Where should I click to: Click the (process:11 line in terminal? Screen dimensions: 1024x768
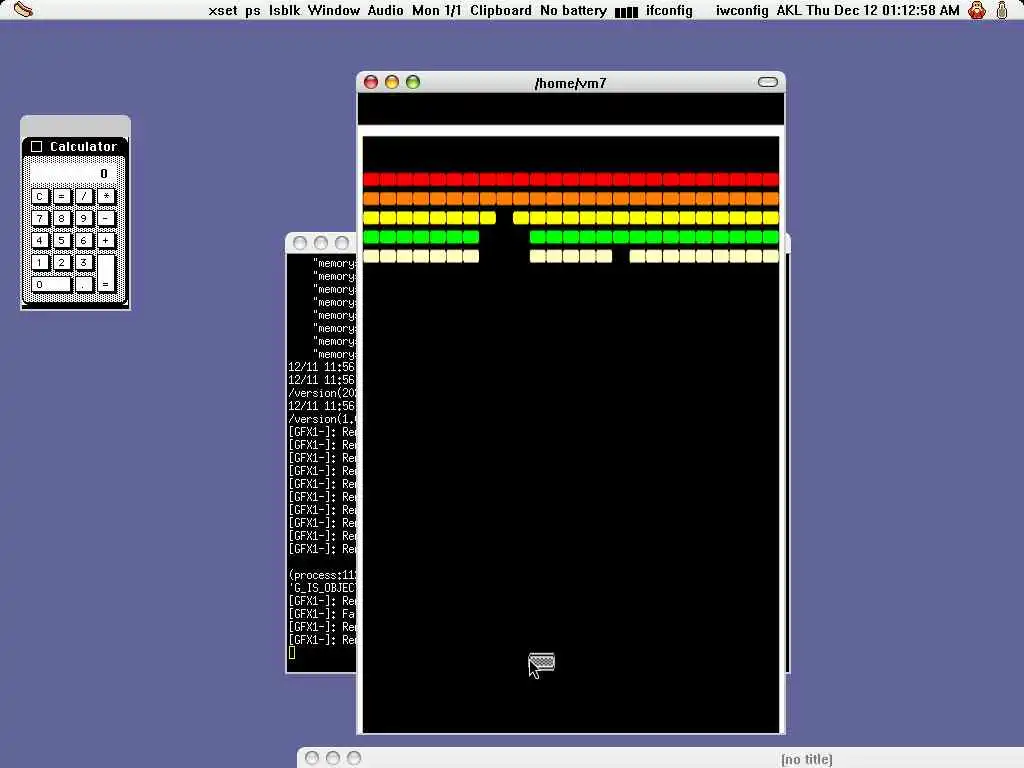point(322,575)
